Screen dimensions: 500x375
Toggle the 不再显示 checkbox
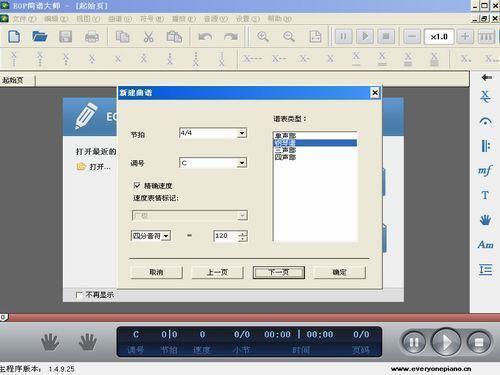79,295
